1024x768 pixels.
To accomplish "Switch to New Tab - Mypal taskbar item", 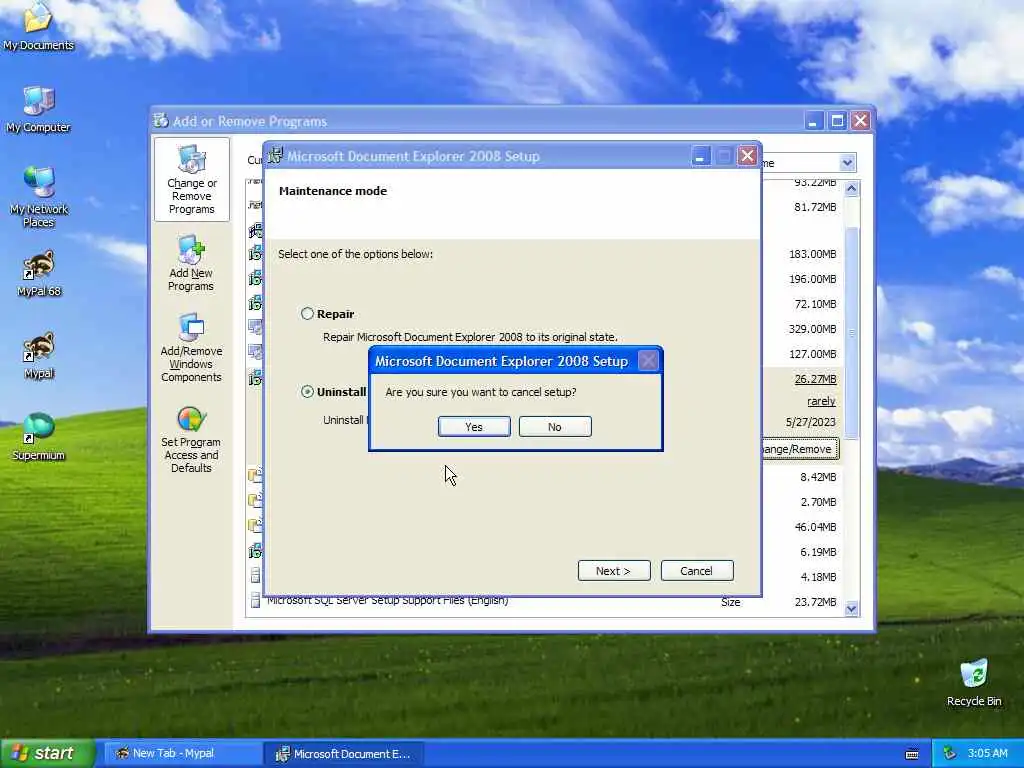I will click(x=182, y=754).
